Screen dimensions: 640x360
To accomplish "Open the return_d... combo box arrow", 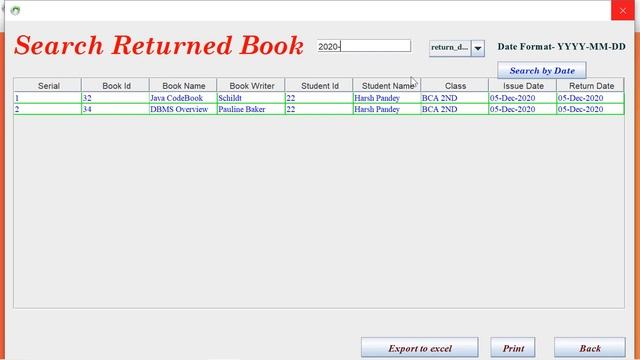I will pos(478,48).
